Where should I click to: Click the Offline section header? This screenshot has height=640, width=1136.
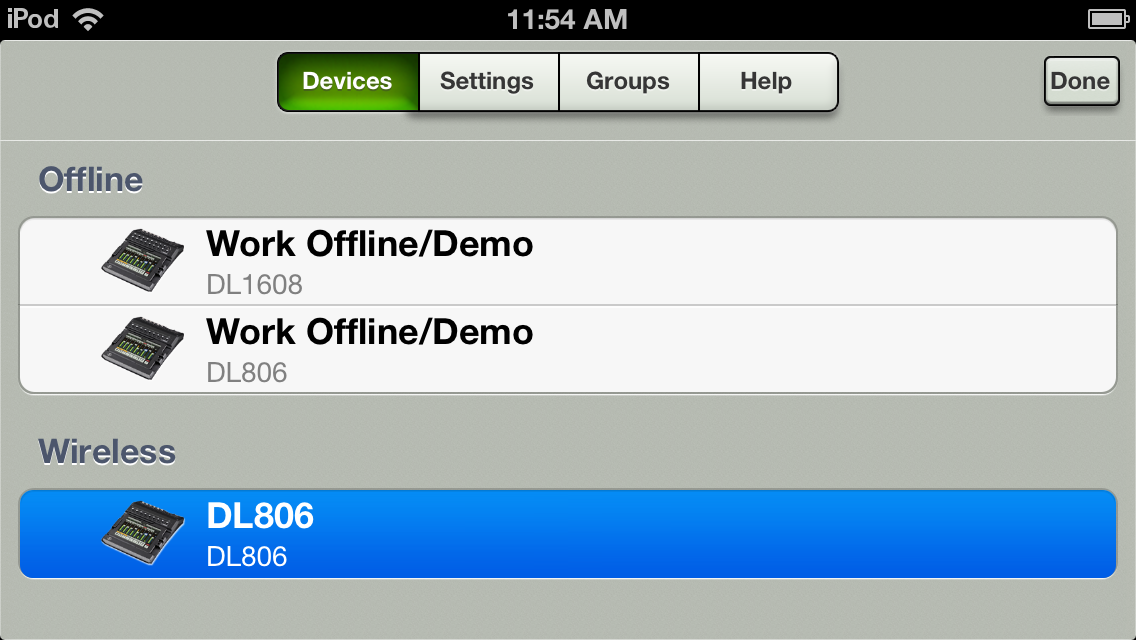point(91,180)
